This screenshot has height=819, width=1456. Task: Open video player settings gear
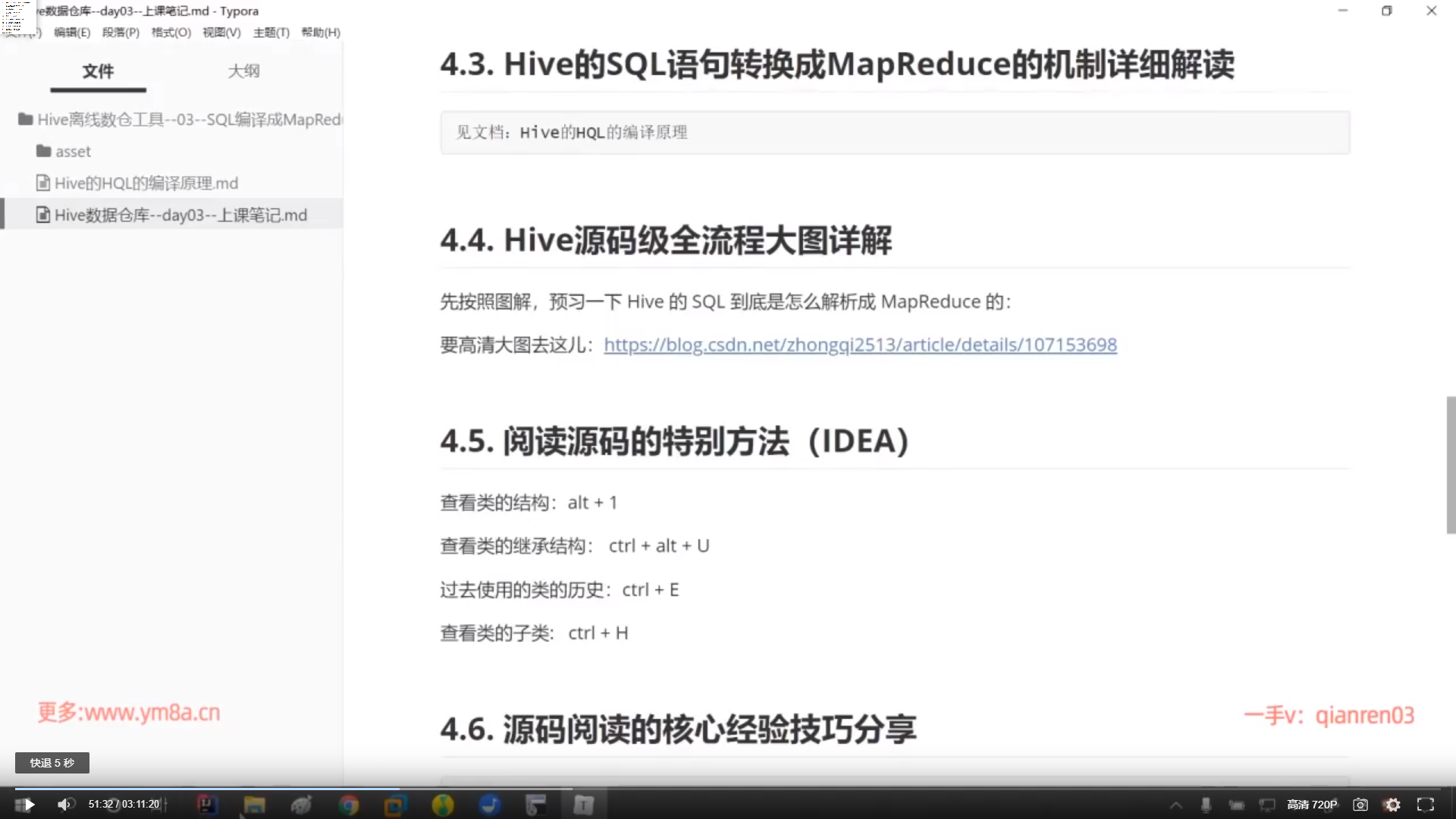click(x=1392, y=805)
